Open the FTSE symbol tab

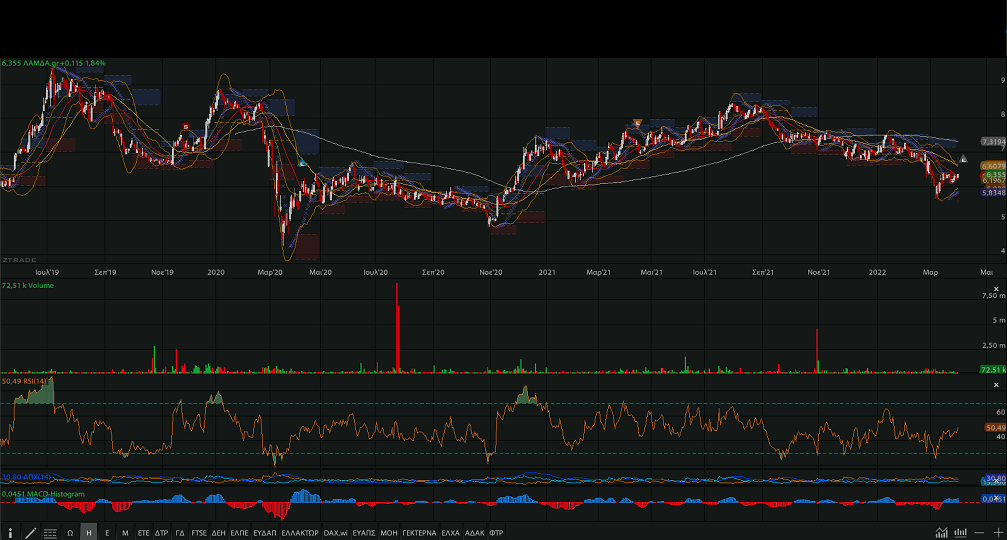coord(199,532)
